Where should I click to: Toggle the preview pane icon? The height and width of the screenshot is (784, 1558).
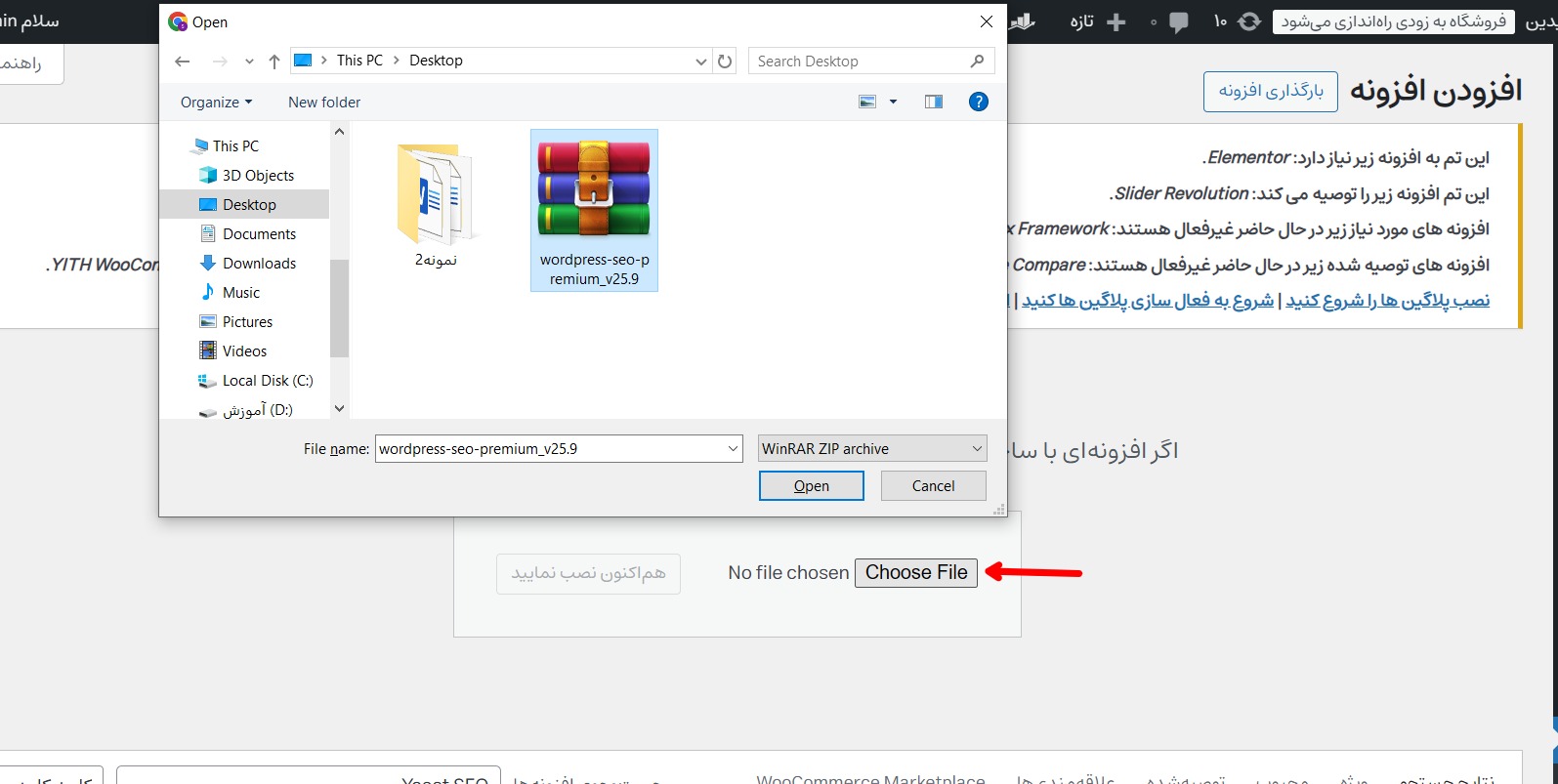coord(934,102)
